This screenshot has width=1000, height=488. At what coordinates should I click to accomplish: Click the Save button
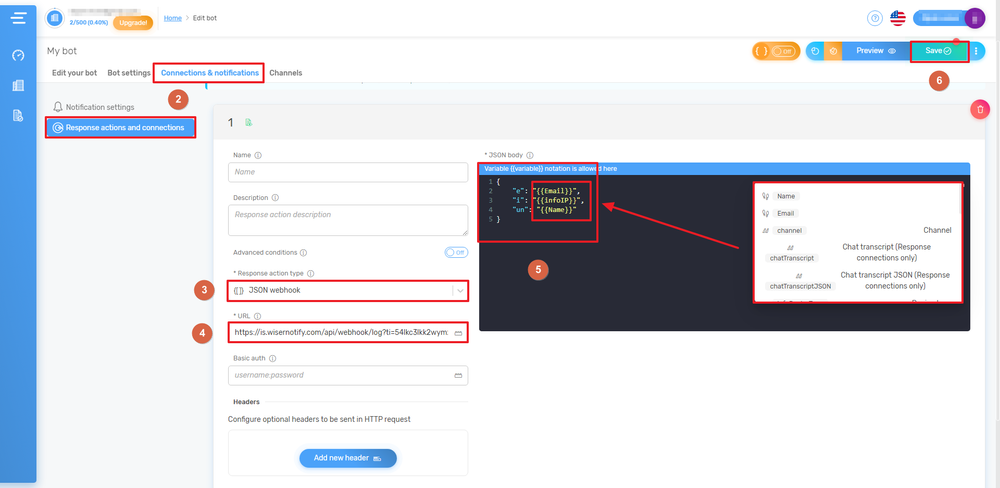click(938, 51)
